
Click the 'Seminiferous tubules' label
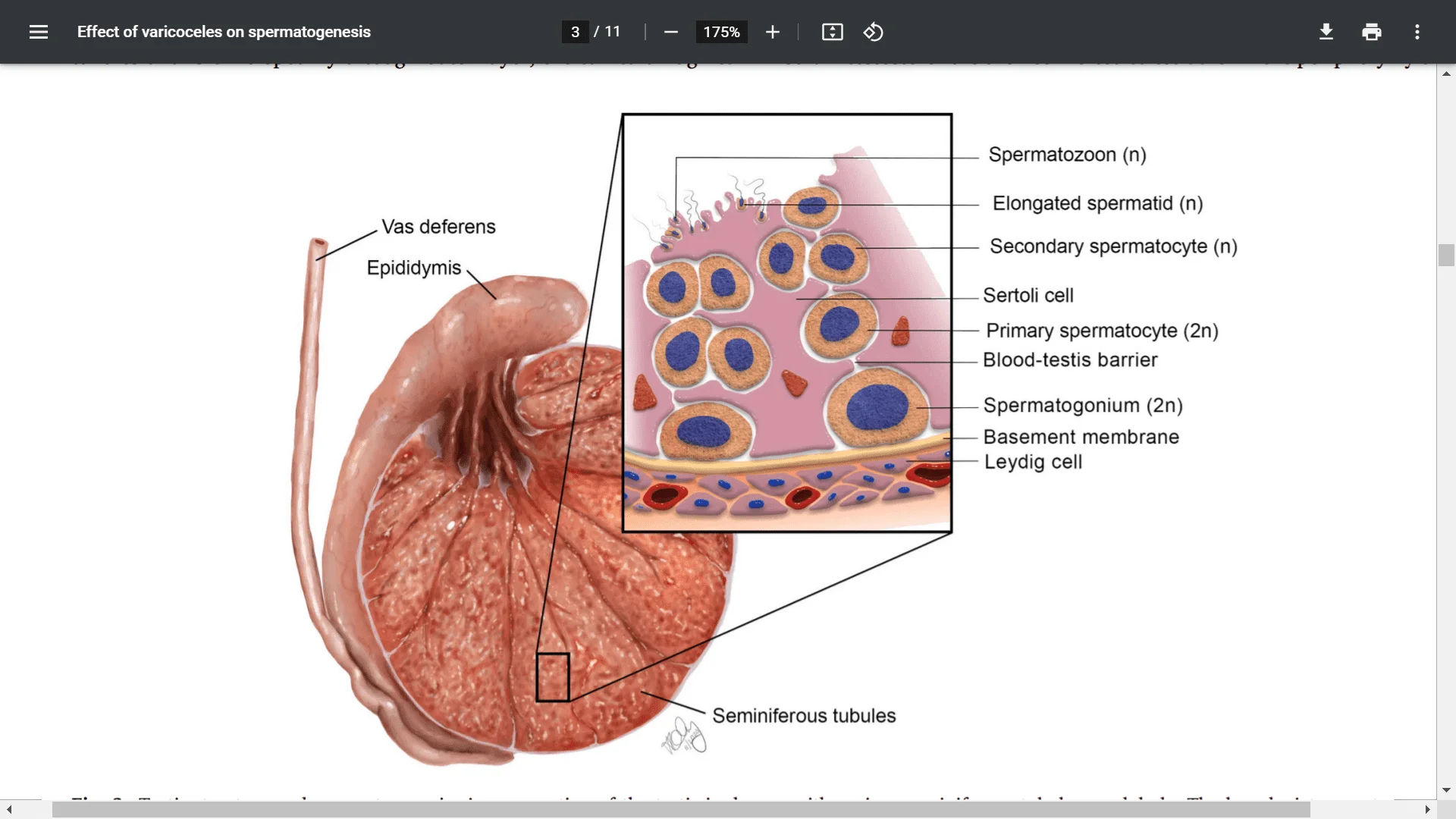804,716
